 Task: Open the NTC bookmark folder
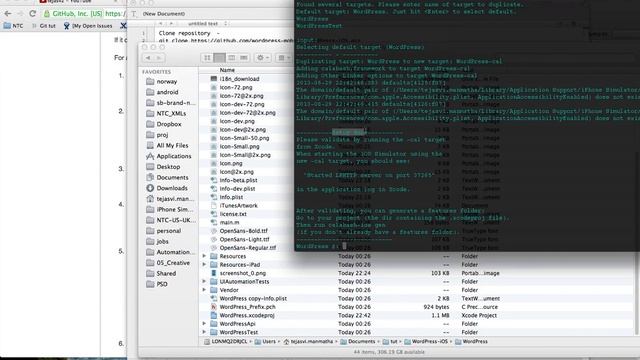(13, 26)
